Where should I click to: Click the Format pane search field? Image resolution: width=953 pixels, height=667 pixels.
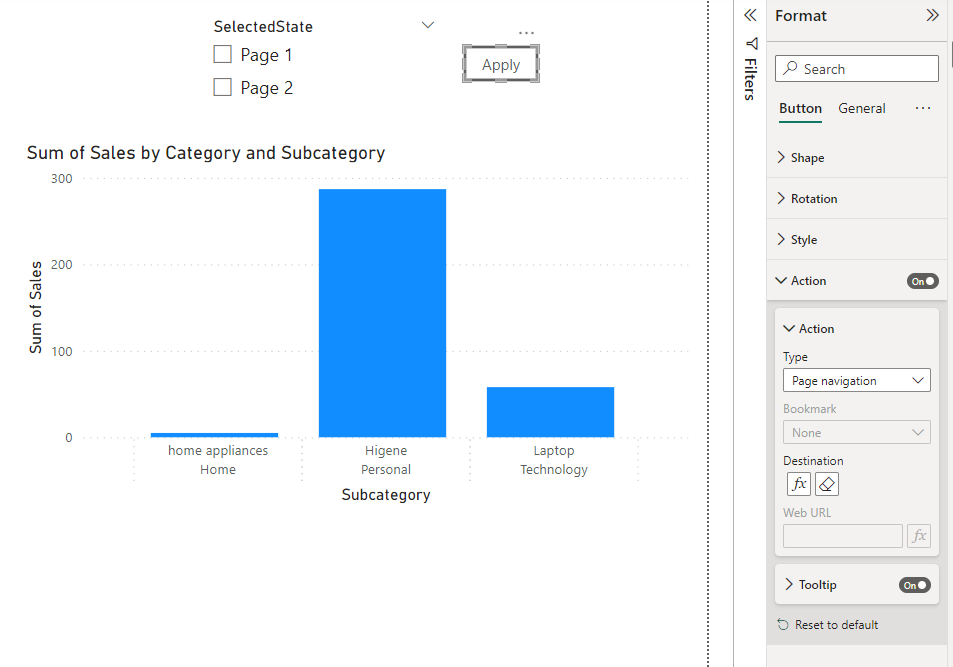coord(856,68)
